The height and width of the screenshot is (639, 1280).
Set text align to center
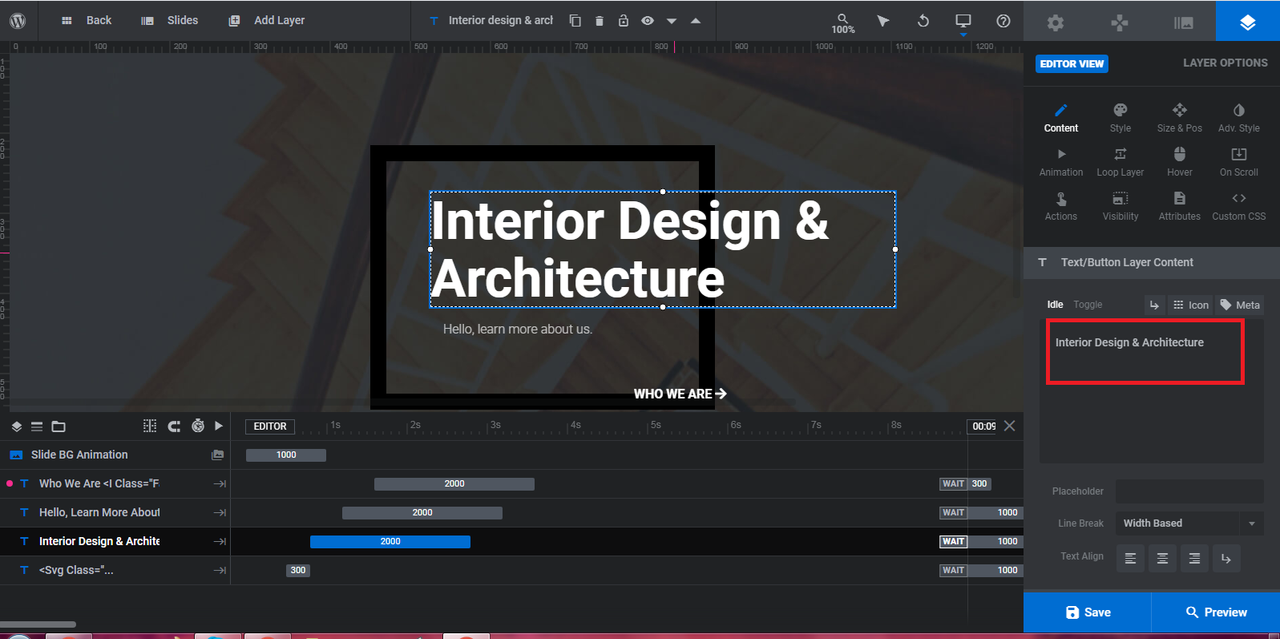(x=1162, y=558)
